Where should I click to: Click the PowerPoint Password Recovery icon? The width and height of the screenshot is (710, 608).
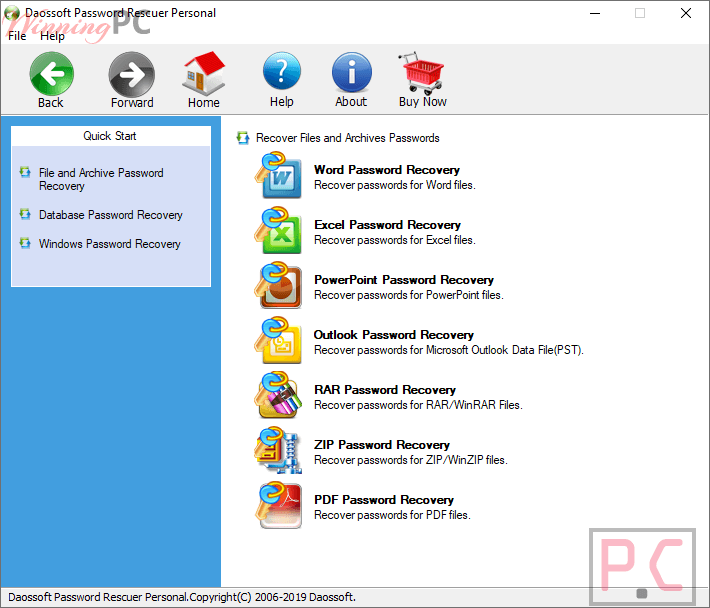(278, 285)
